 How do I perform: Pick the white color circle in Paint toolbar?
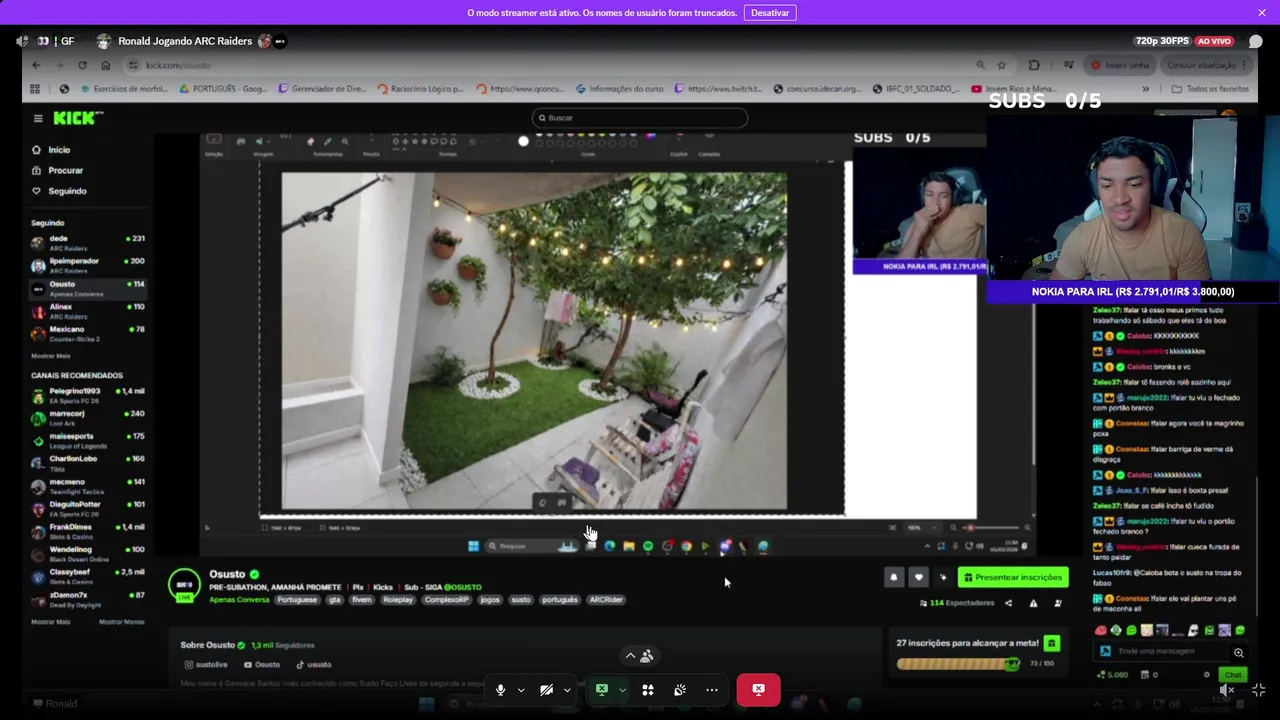(523, 141)
